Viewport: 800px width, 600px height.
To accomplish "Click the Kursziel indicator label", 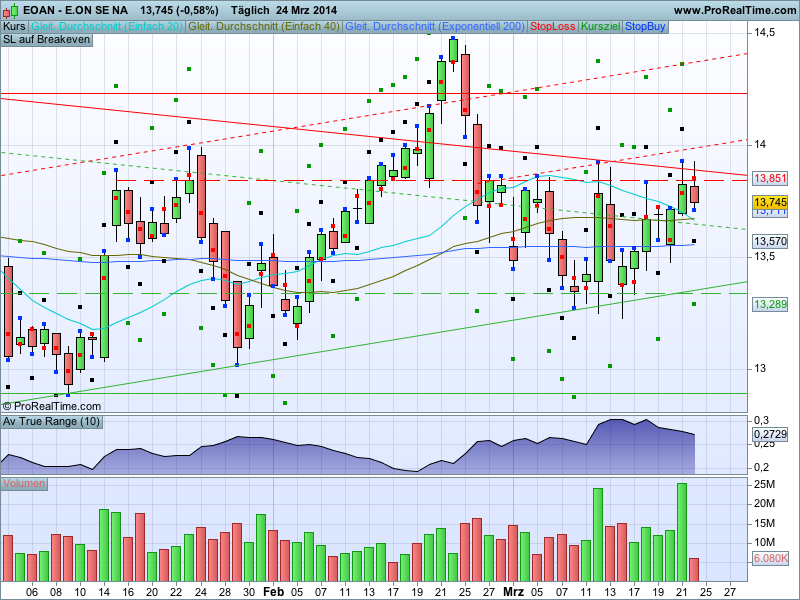I will click(x=601, y=27).
